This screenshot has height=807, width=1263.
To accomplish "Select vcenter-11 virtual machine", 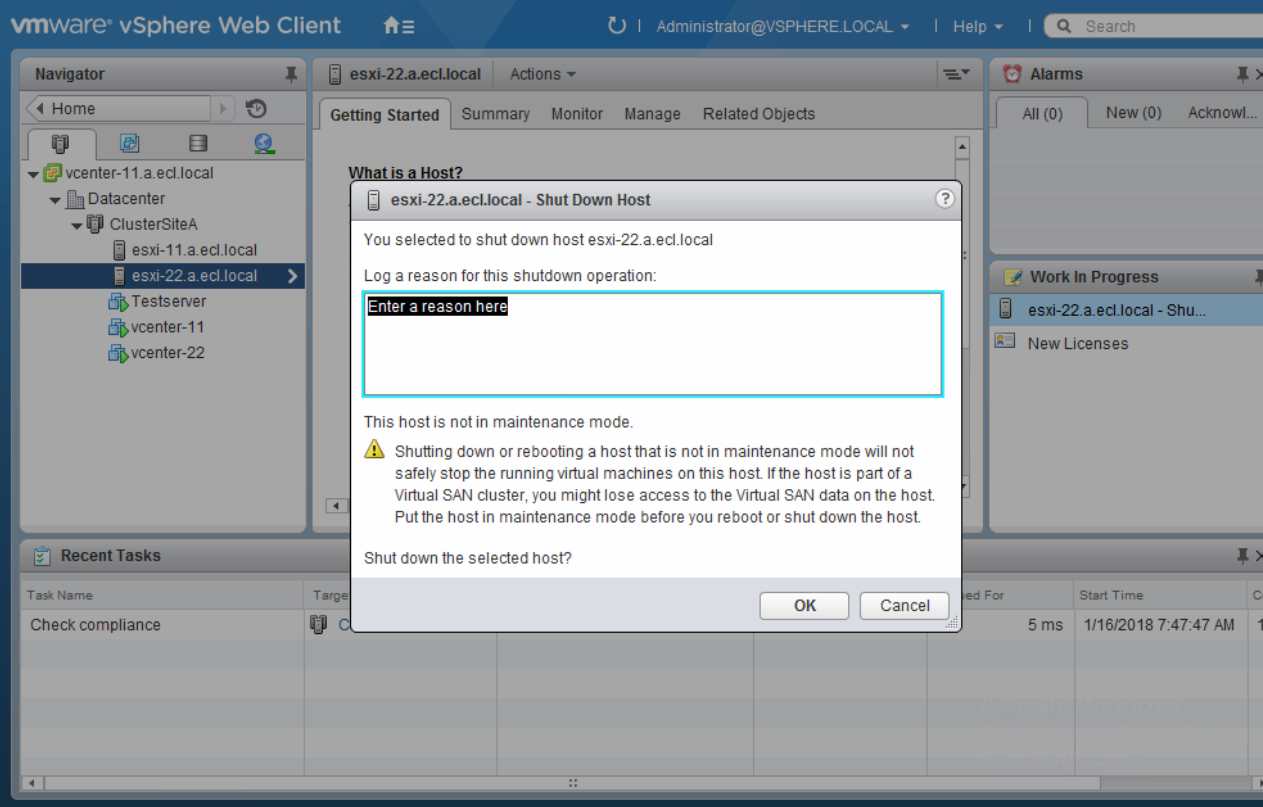I will click(168, 327).
